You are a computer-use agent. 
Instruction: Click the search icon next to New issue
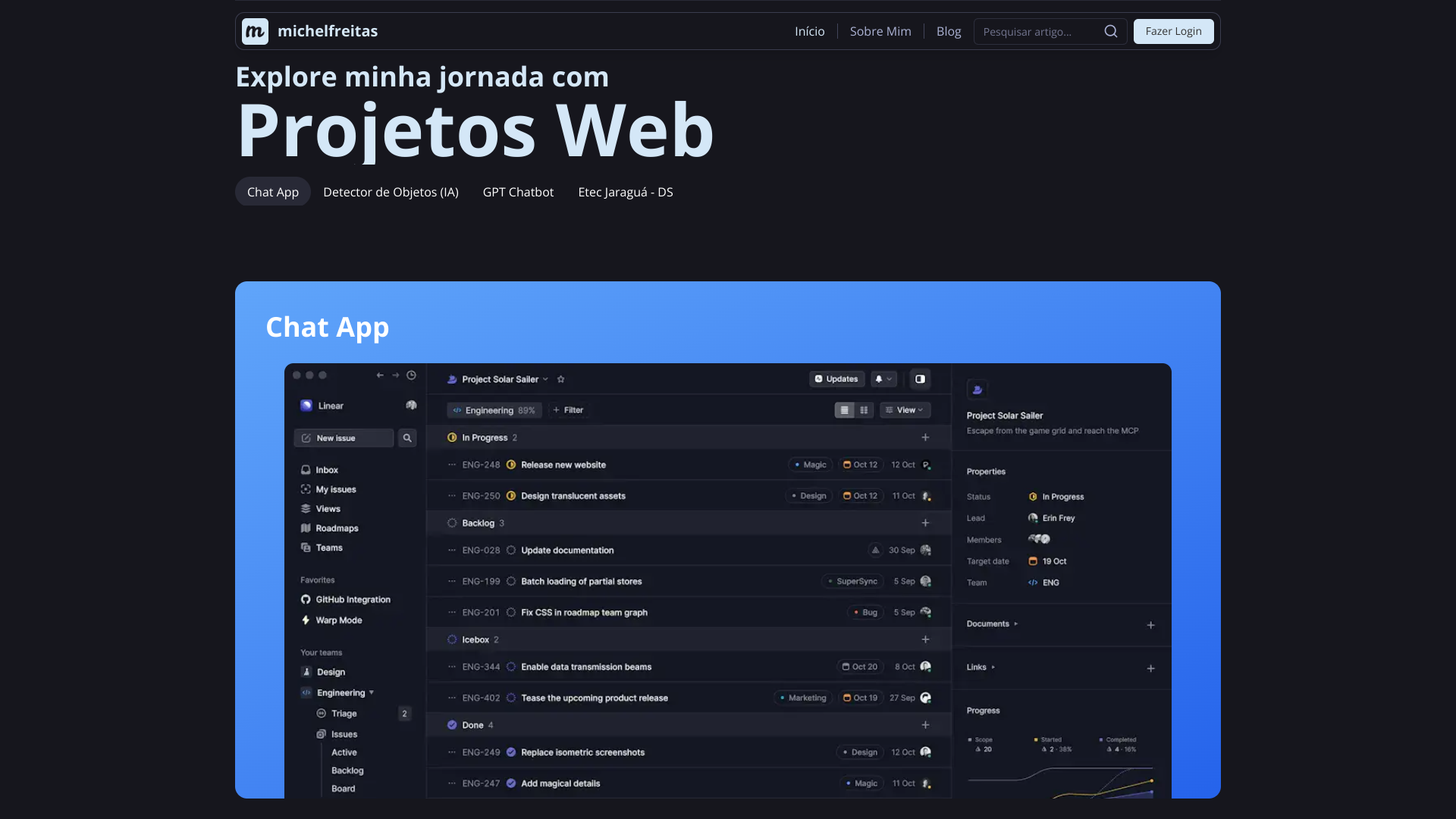(407, 438)
